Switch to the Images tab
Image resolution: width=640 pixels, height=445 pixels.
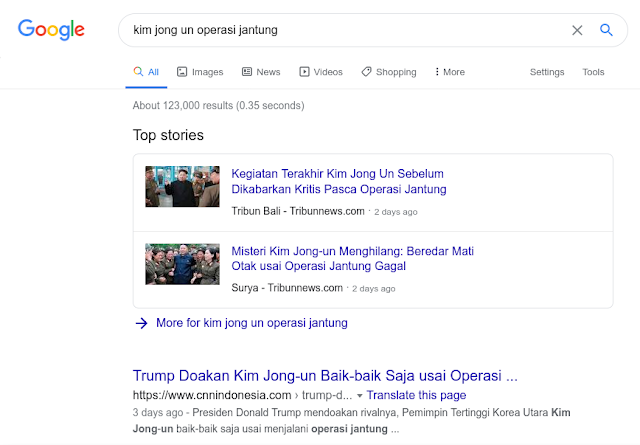coord(200,72)
